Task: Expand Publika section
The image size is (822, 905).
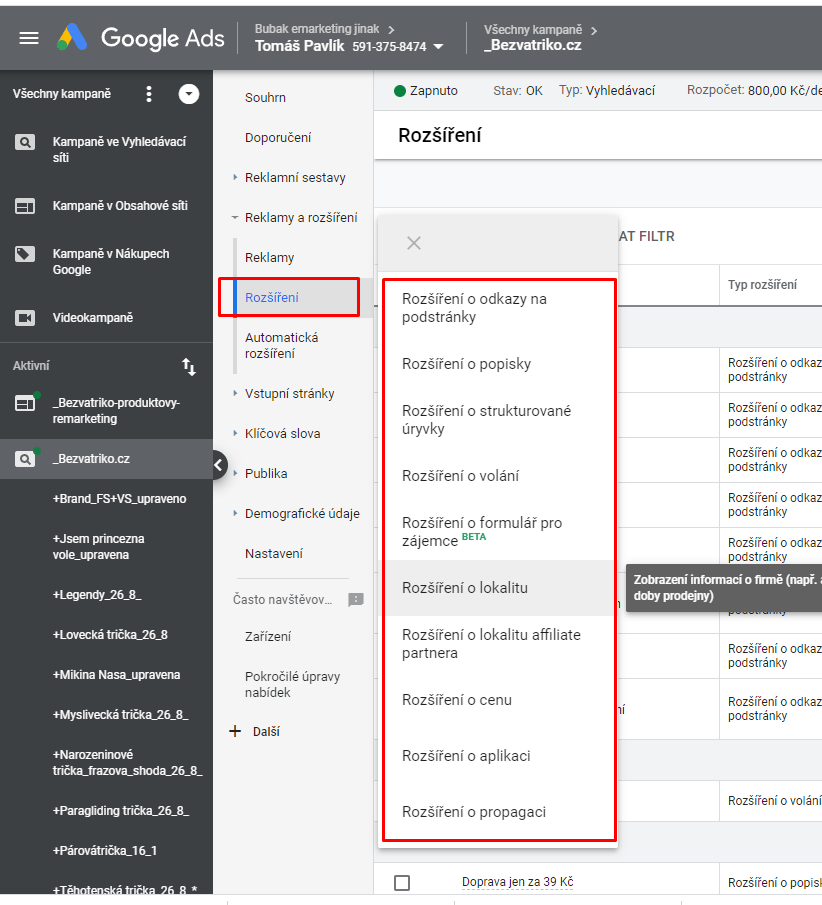Action: tap(235, 473)
